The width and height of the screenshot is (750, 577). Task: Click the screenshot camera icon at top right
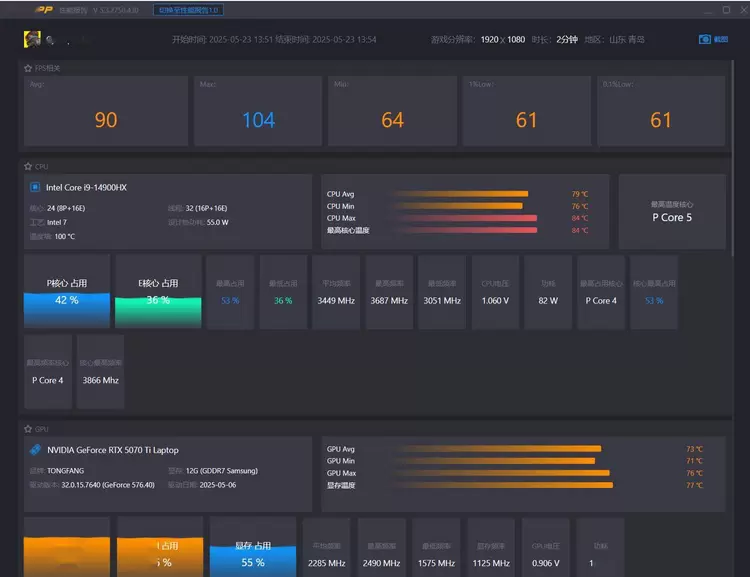pos(705,40)
